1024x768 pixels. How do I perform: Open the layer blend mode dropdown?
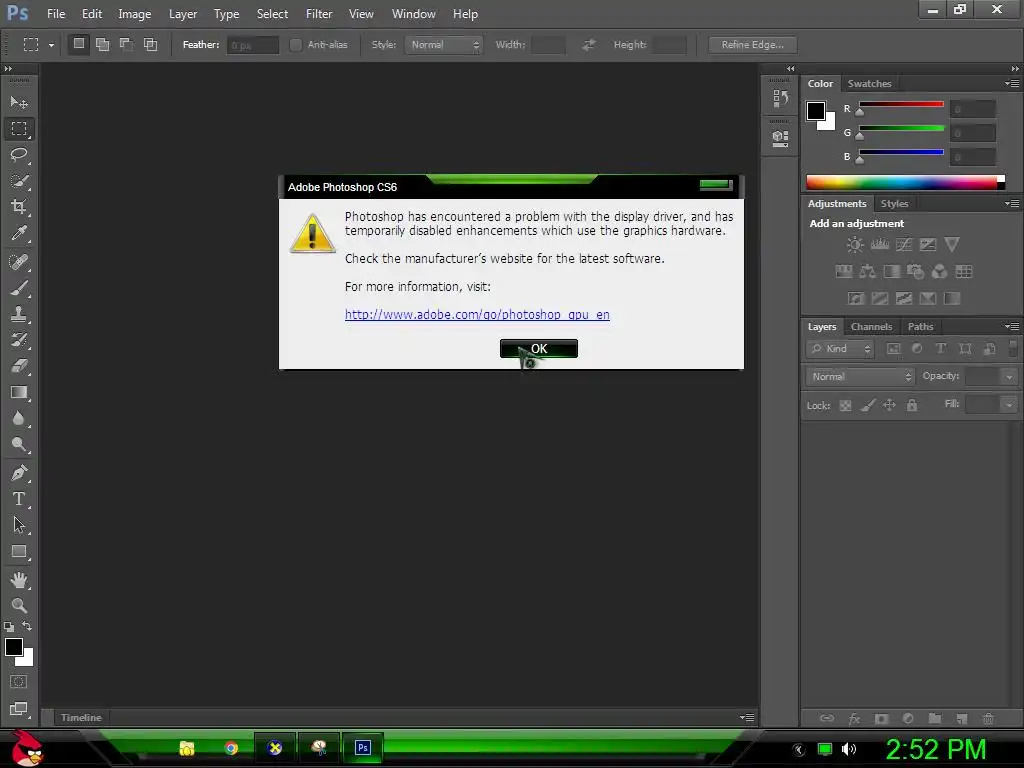click(859, 376)
